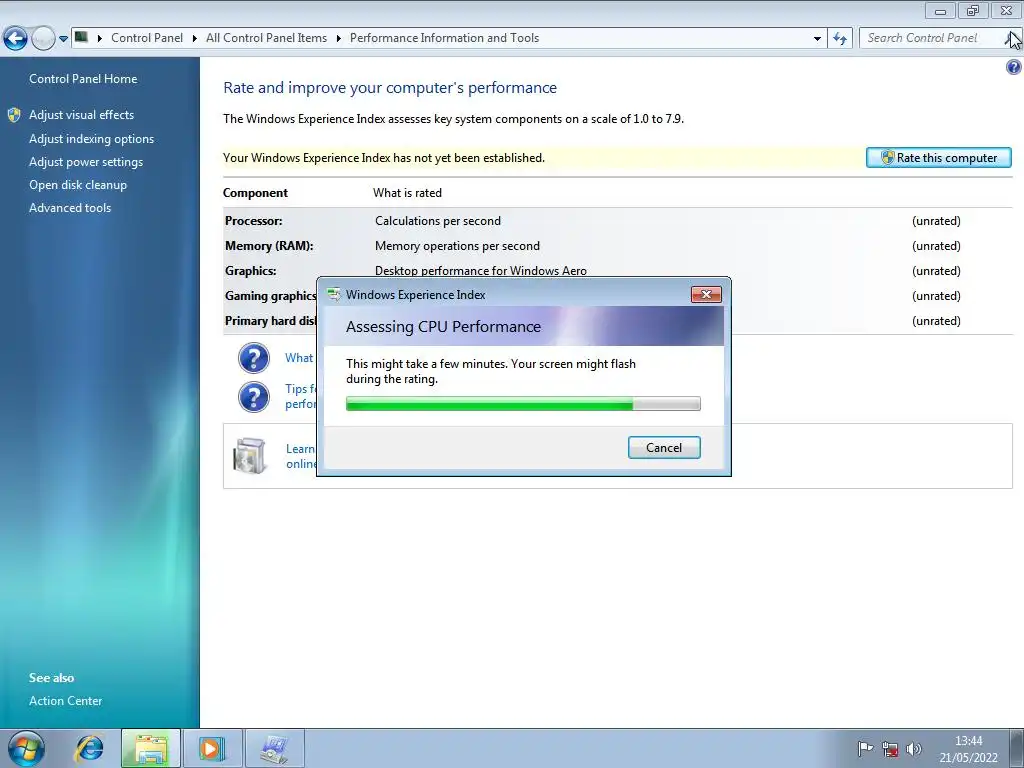Open the recent pages dropdown arrow
This screenshot has width=1024, height=768.
click(x=63, y=39)
